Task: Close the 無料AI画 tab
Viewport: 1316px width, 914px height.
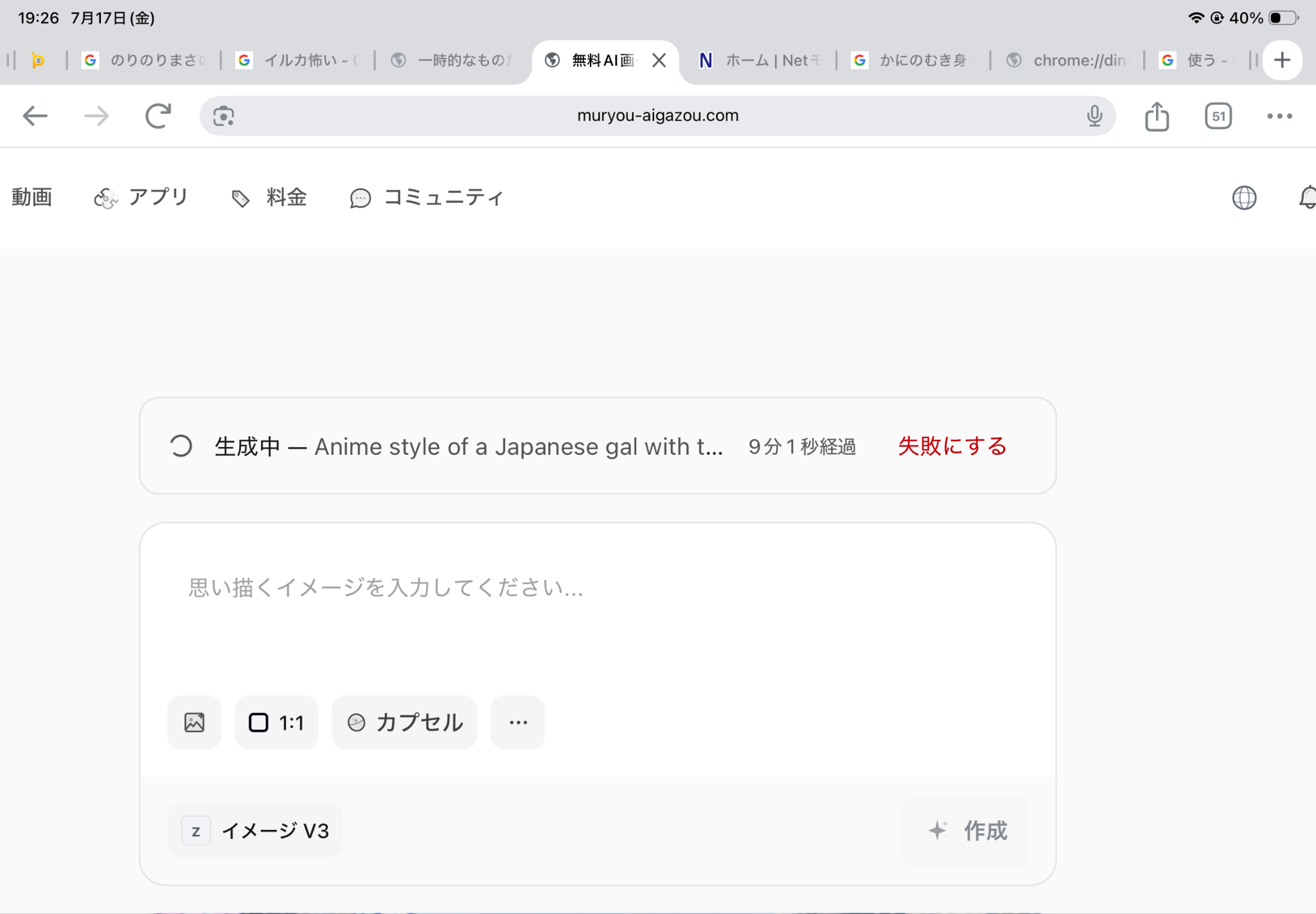Action: click(659, 60)
